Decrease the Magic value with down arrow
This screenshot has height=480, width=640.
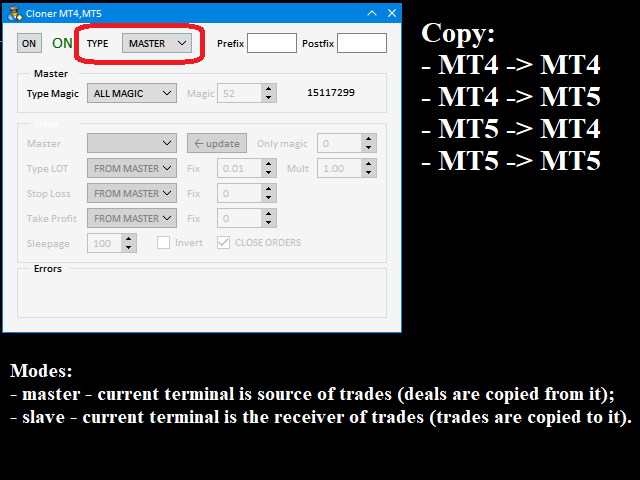[x=269, y=98]
